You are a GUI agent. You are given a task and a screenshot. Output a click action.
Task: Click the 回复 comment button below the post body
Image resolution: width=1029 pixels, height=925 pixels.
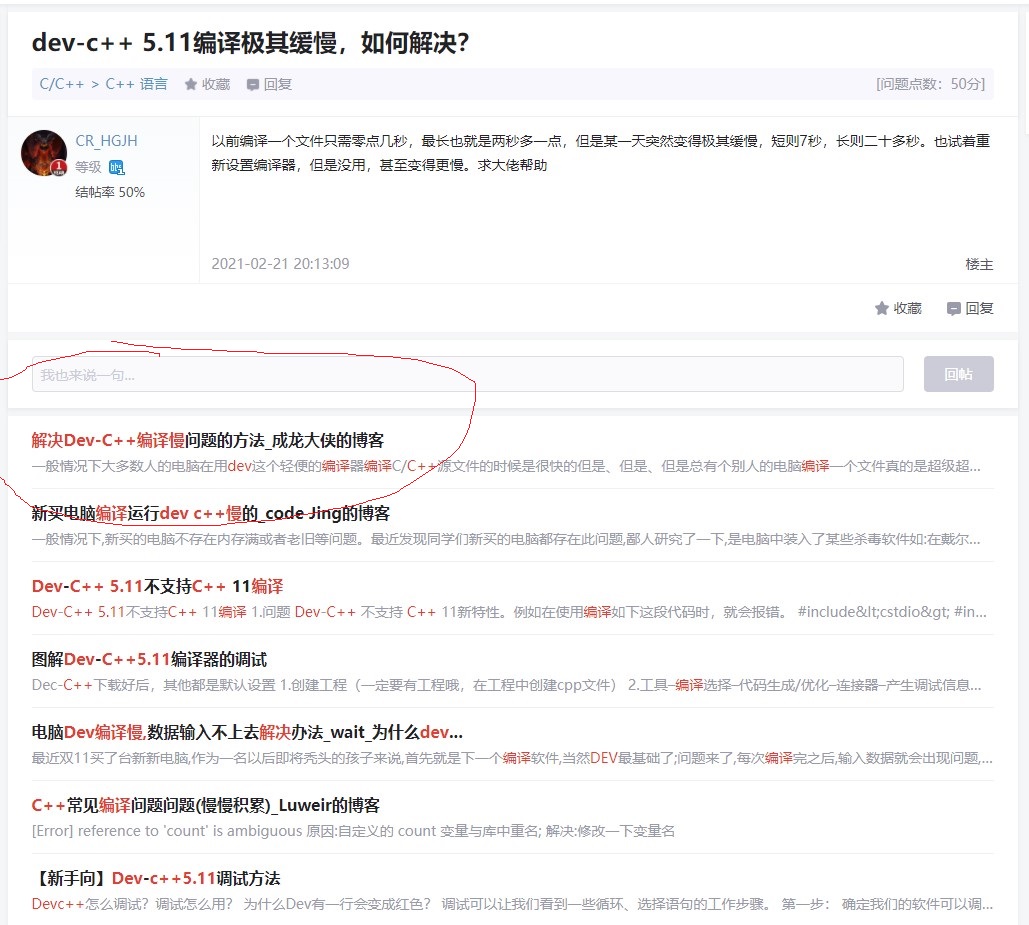[x=970, y=308]
